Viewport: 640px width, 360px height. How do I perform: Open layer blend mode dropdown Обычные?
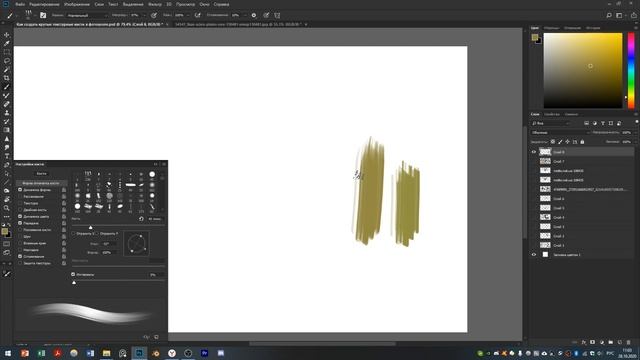(x=561, y=132)
